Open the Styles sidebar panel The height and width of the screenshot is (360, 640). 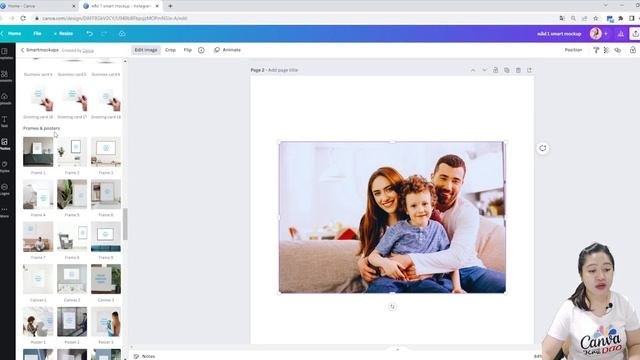[x=5, y=166]
